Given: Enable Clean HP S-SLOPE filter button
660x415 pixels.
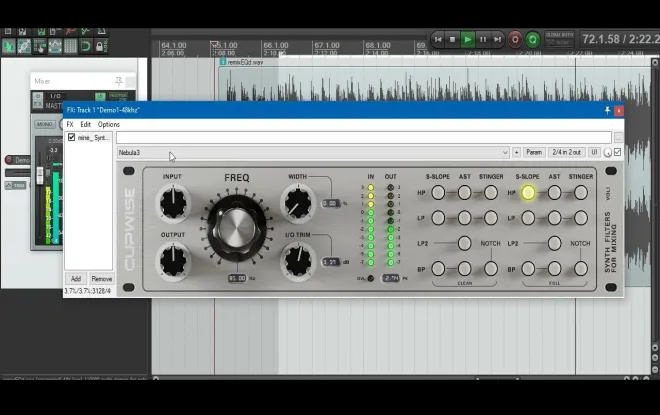Looking at the screenshot, I should pos(438,193).
